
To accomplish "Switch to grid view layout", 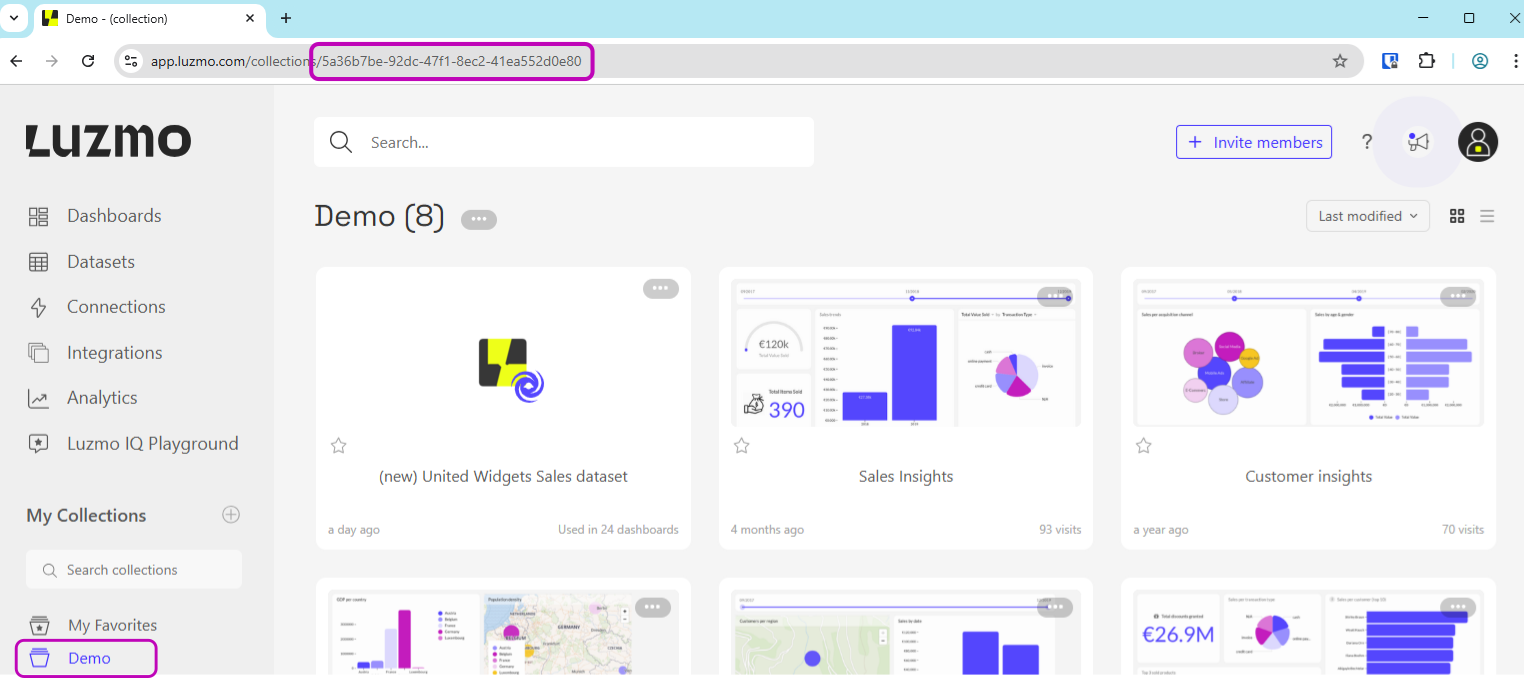I will [1457, 216].
